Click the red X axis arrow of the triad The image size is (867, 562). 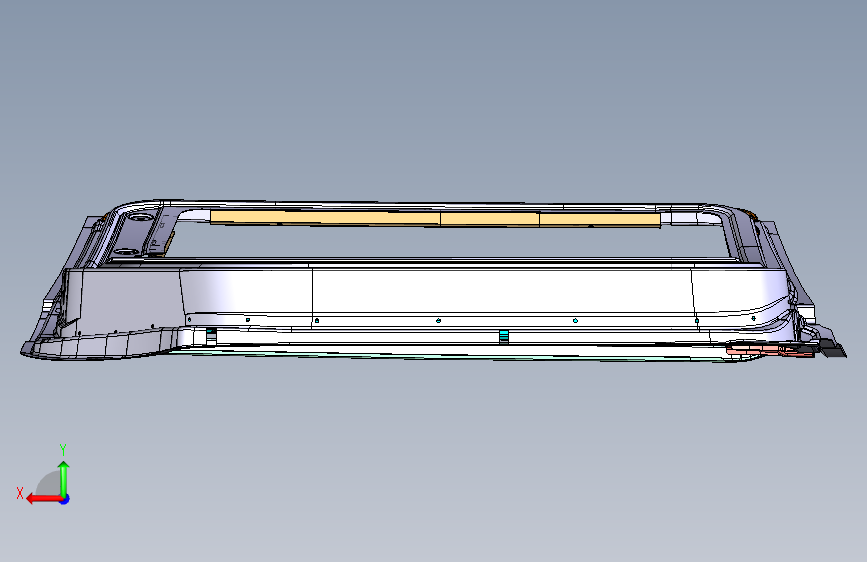coord(44,499)
